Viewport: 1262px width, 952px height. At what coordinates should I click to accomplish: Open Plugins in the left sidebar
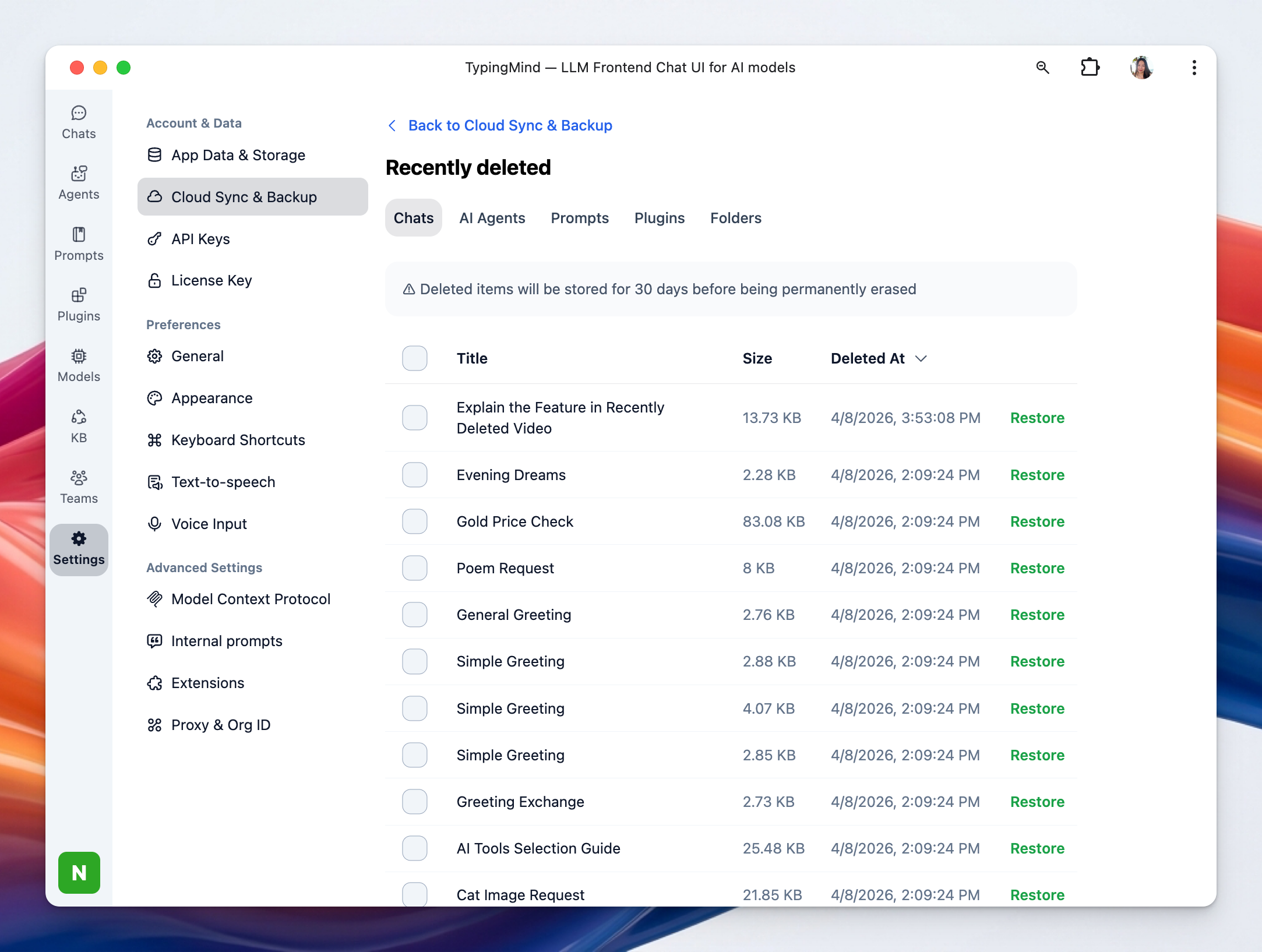click(79, 304)
